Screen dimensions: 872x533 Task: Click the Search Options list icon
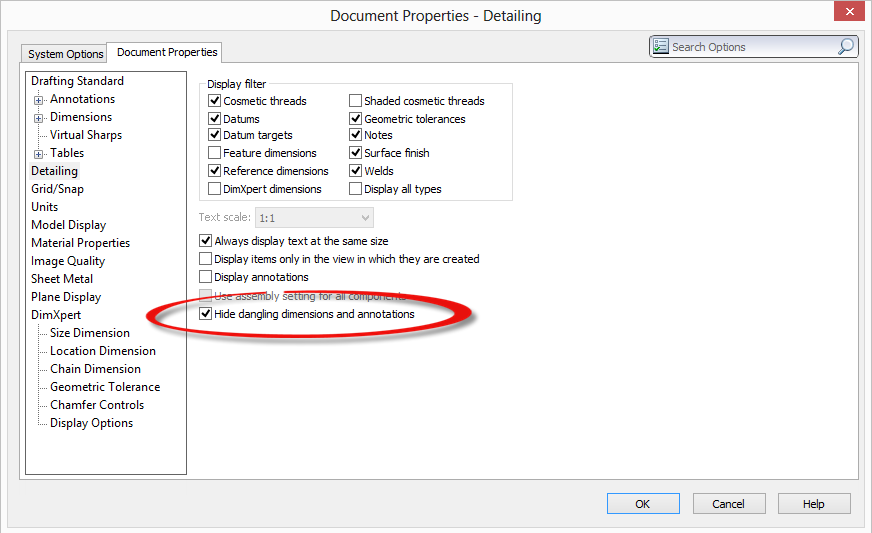[661, 47]
